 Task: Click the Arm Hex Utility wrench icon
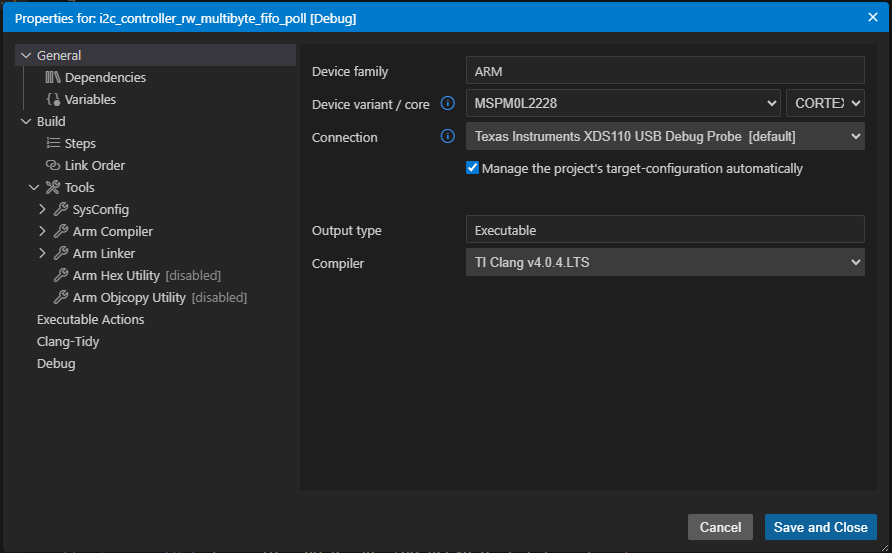pos(61,275)
